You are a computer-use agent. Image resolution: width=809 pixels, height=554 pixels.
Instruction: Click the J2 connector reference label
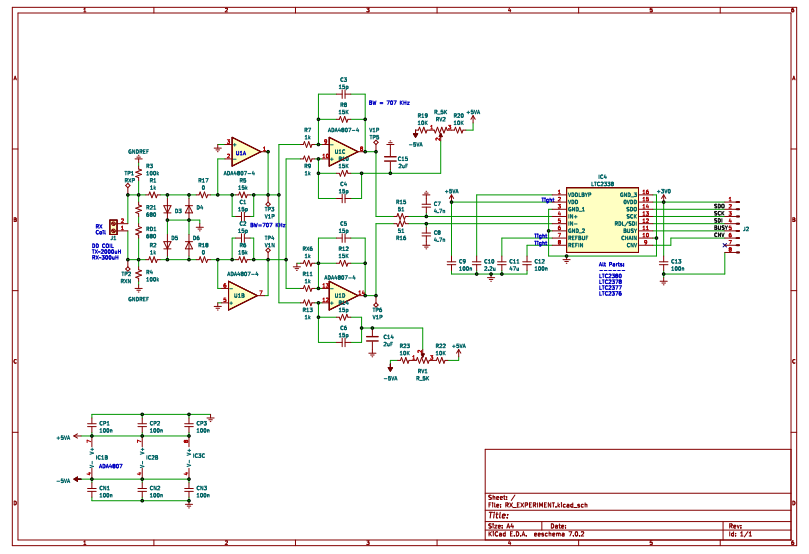coord(746,229)
